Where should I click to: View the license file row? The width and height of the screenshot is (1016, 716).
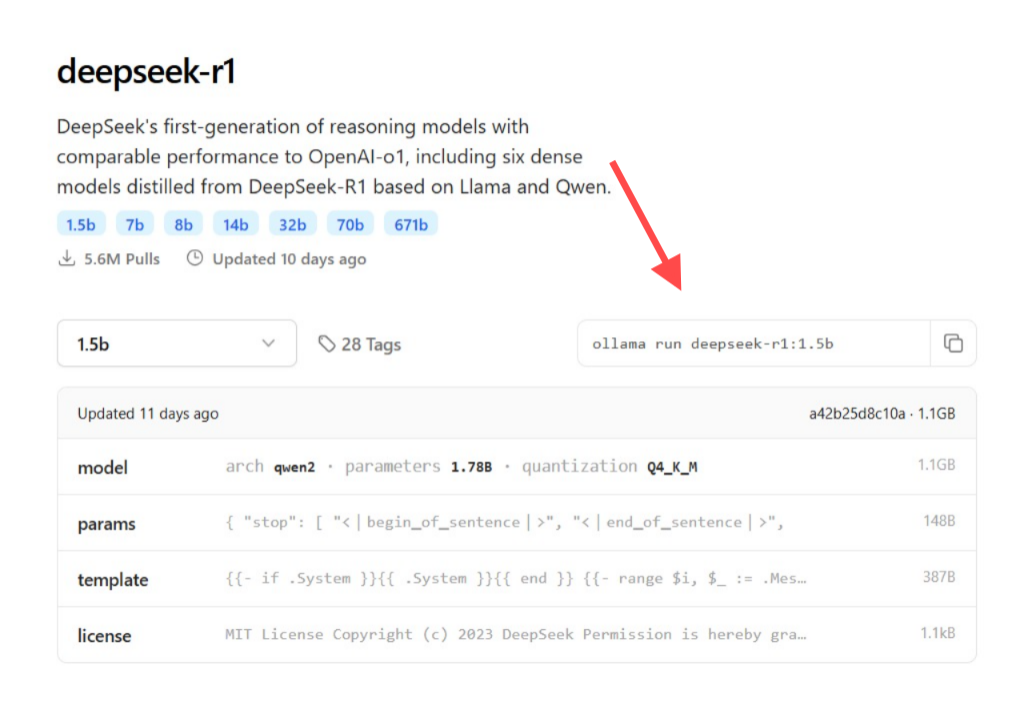pyautogui.click(x=516, y=634)
